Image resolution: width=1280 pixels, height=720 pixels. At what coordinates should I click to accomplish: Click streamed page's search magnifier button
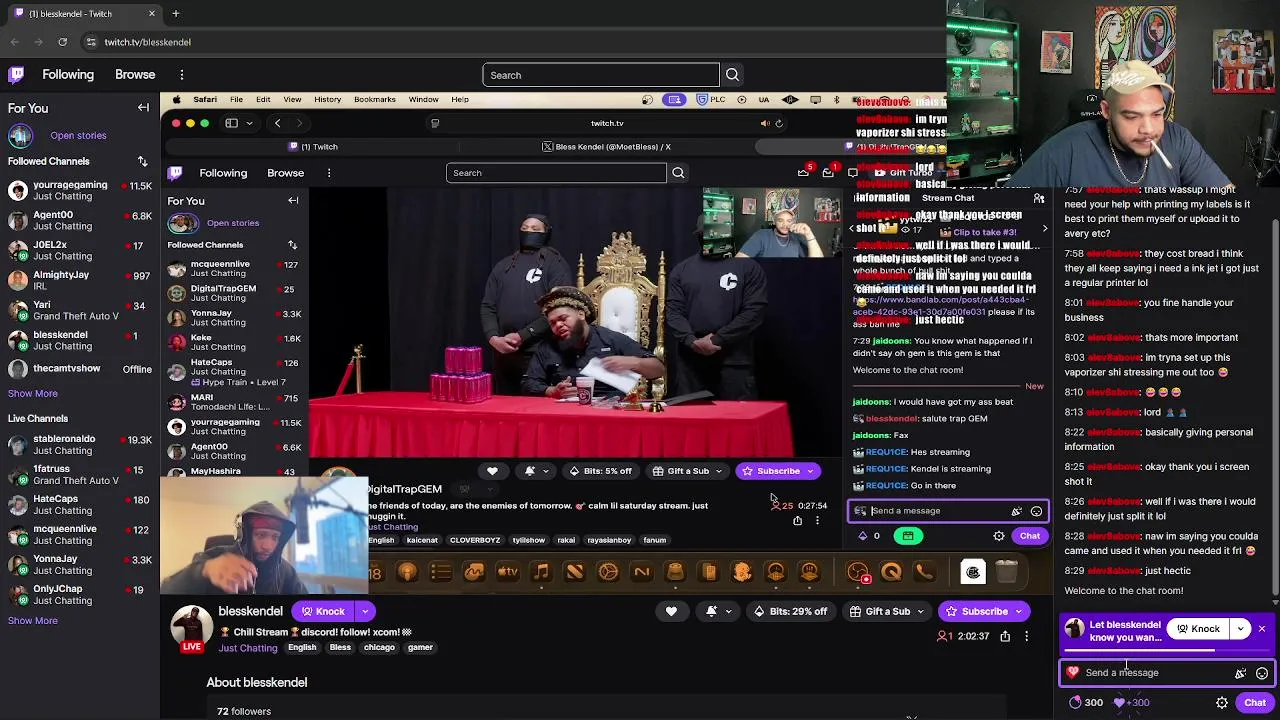[678, 173]
